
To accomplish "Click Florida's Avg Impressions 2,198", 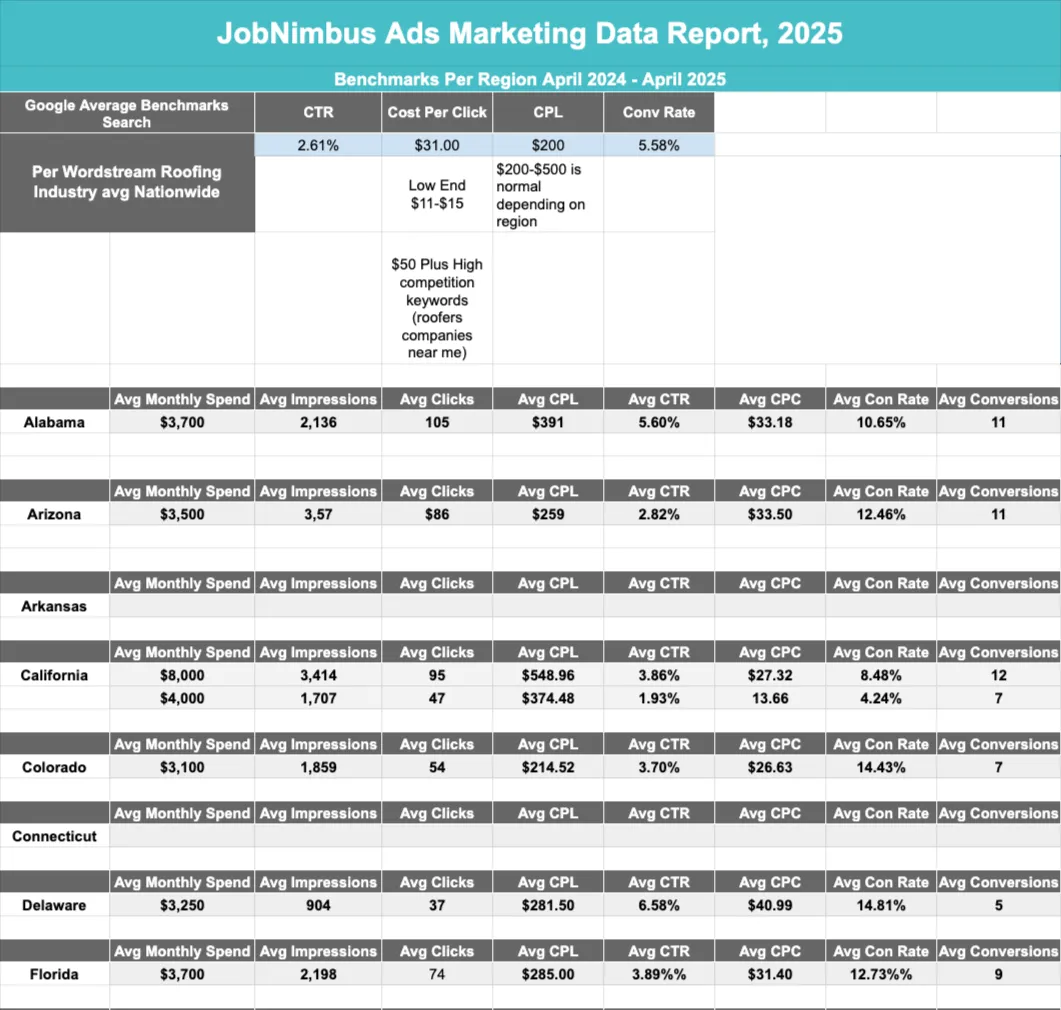I will click(x=318, y=974).
